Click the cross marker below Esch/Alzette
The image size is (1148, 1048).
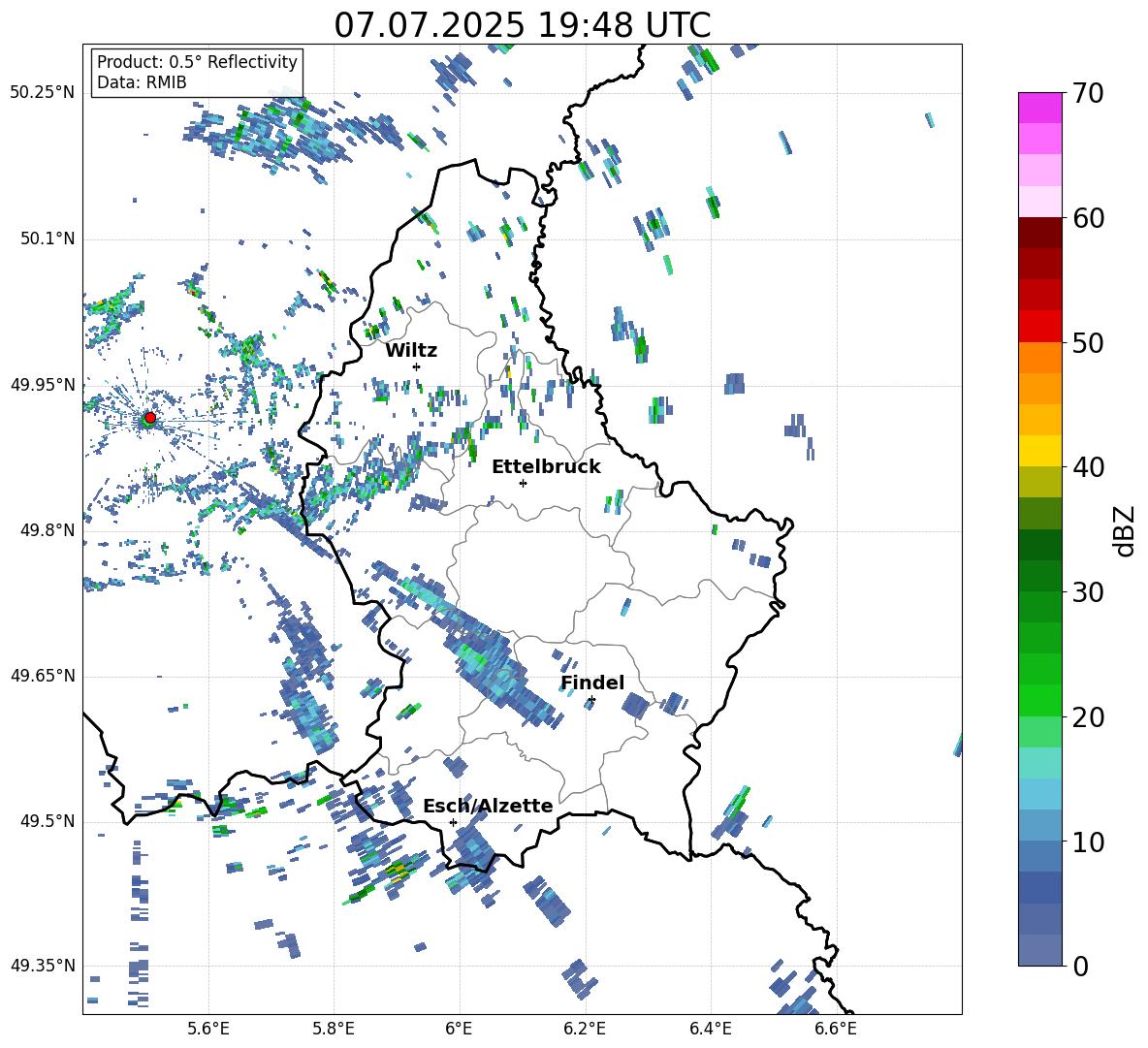coord(453,822)
